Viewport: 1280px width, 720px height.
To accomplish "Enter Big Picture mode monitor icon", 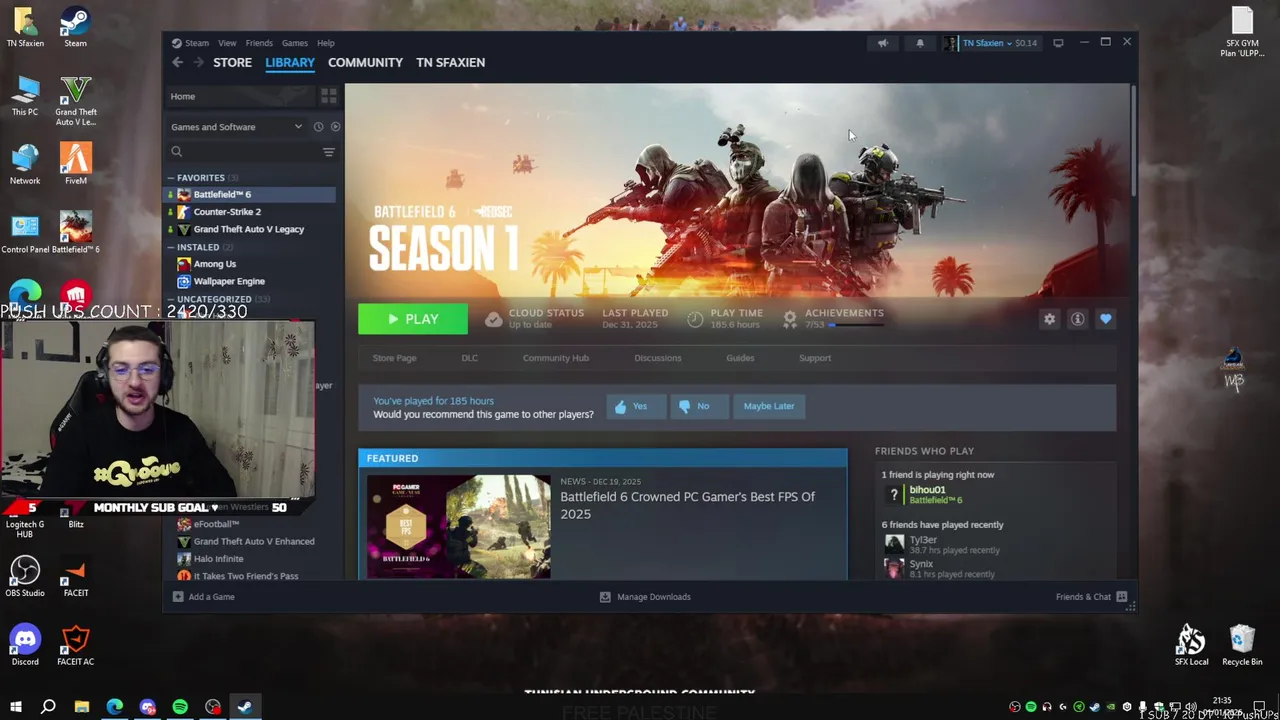I will [1058, 43].
